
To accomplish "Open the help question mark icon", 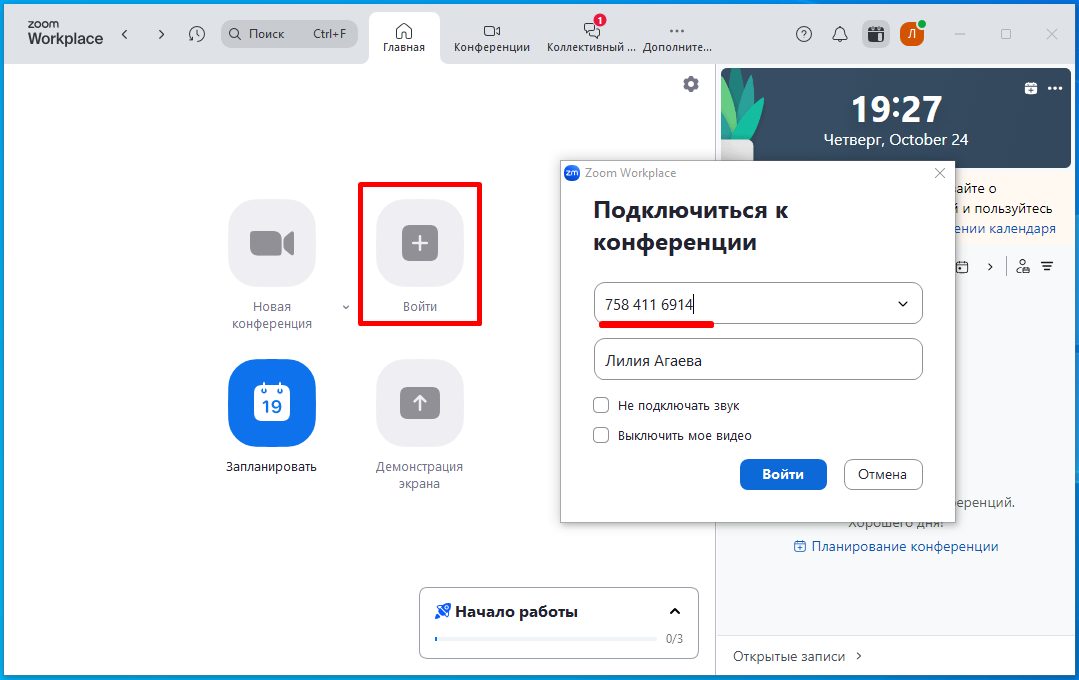I will [x=804, y=34].
